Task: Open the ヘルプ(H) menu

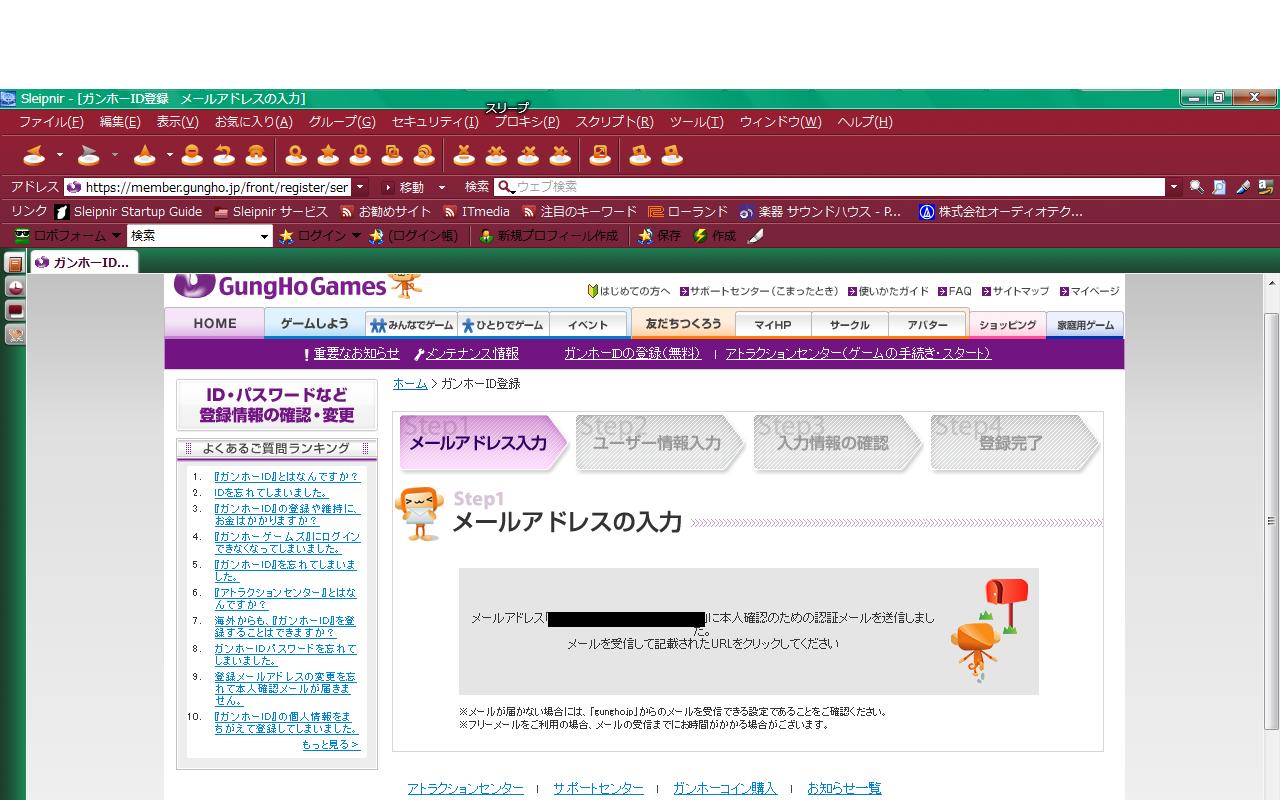Action: [x=865, y=122]
